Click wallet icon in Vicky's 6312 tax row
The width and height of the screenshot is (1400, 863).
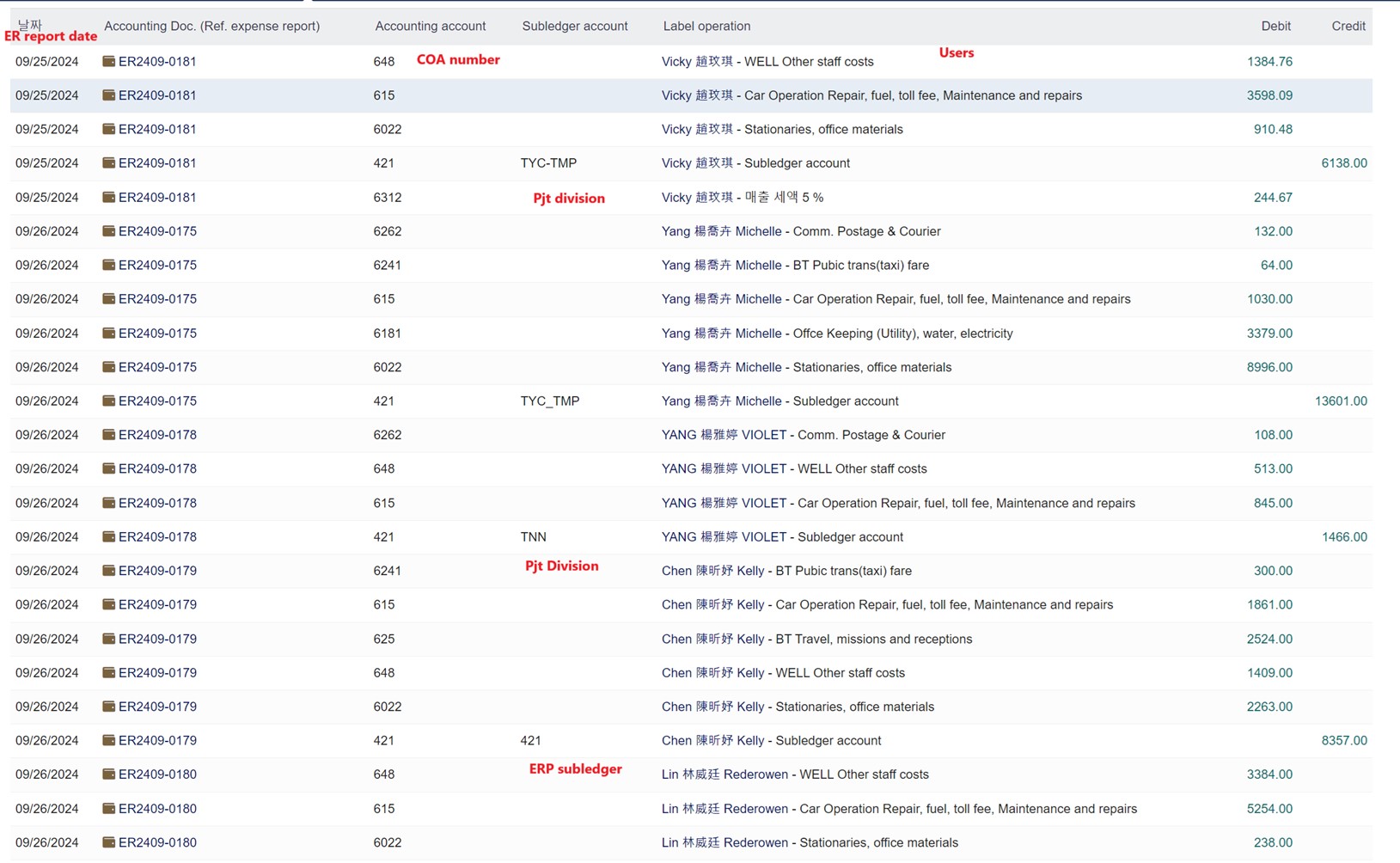[108, 197]
